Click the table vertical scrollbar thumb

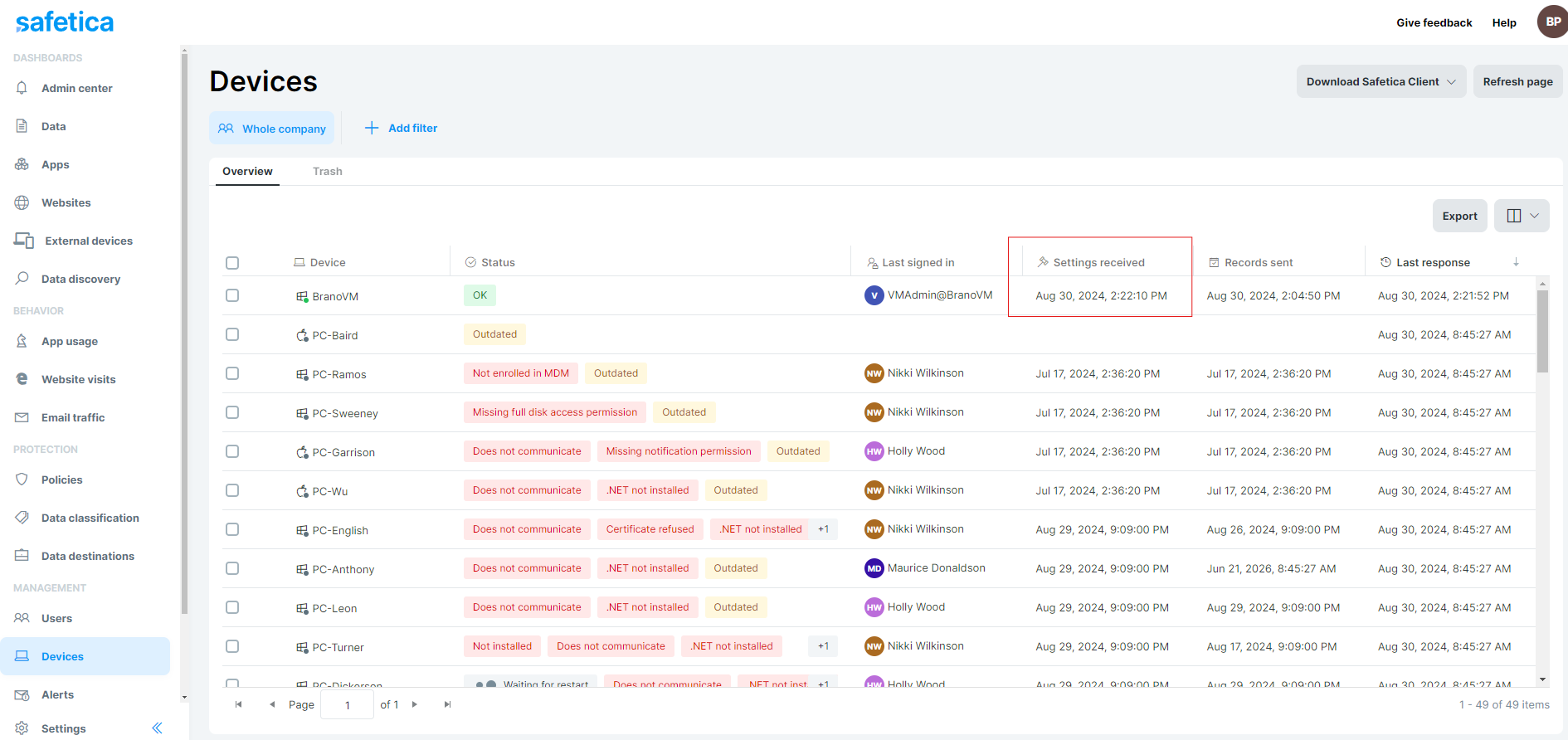coord(1542,330)
